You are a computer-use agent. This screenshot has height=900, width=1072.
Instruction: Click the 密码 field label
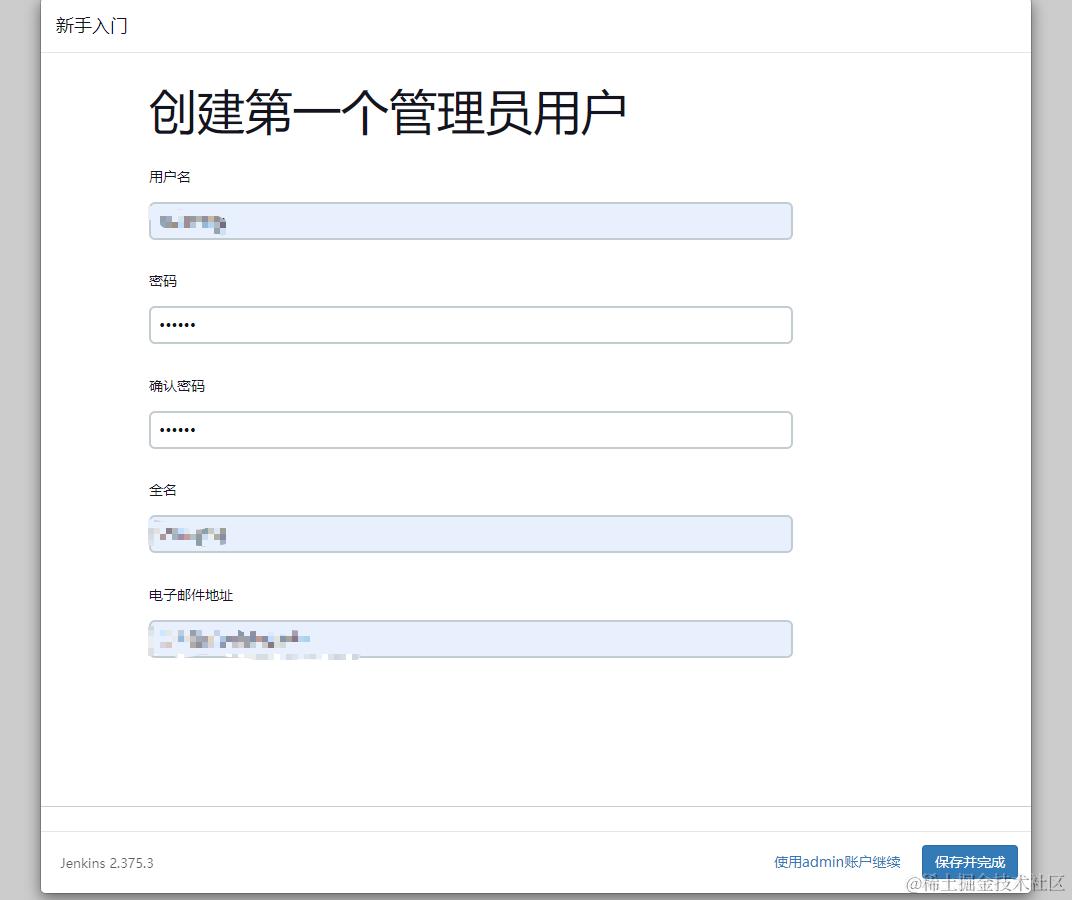click(163, 281)
